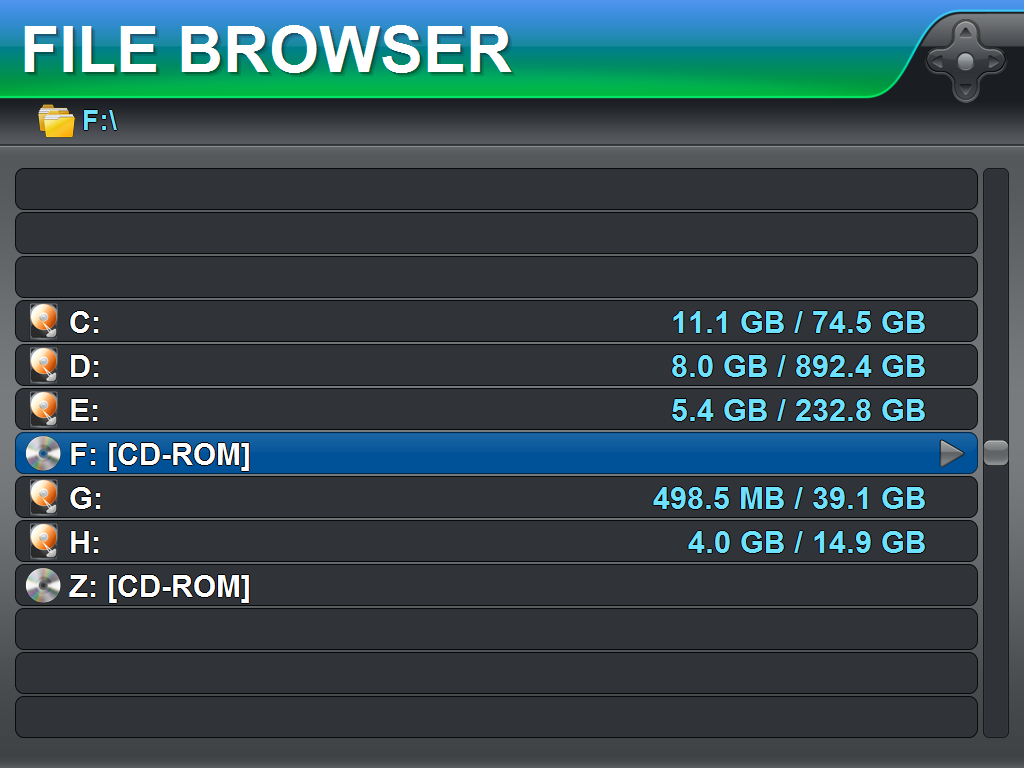
Task: Select the C: drive label text
Action: (85, 323)
